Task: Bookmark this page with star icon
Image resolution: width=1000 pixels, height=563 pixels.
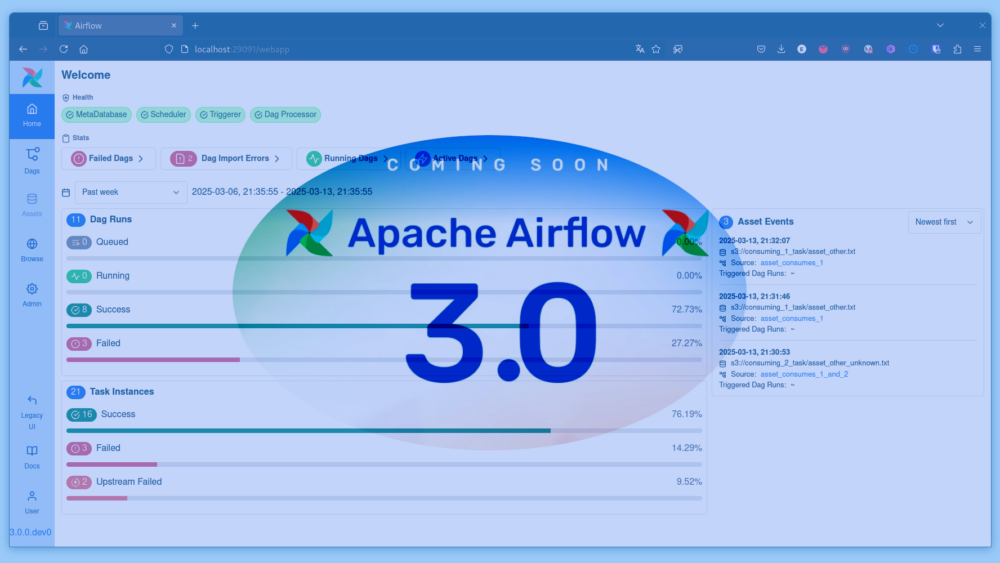Action: click(x=656, y=49)
